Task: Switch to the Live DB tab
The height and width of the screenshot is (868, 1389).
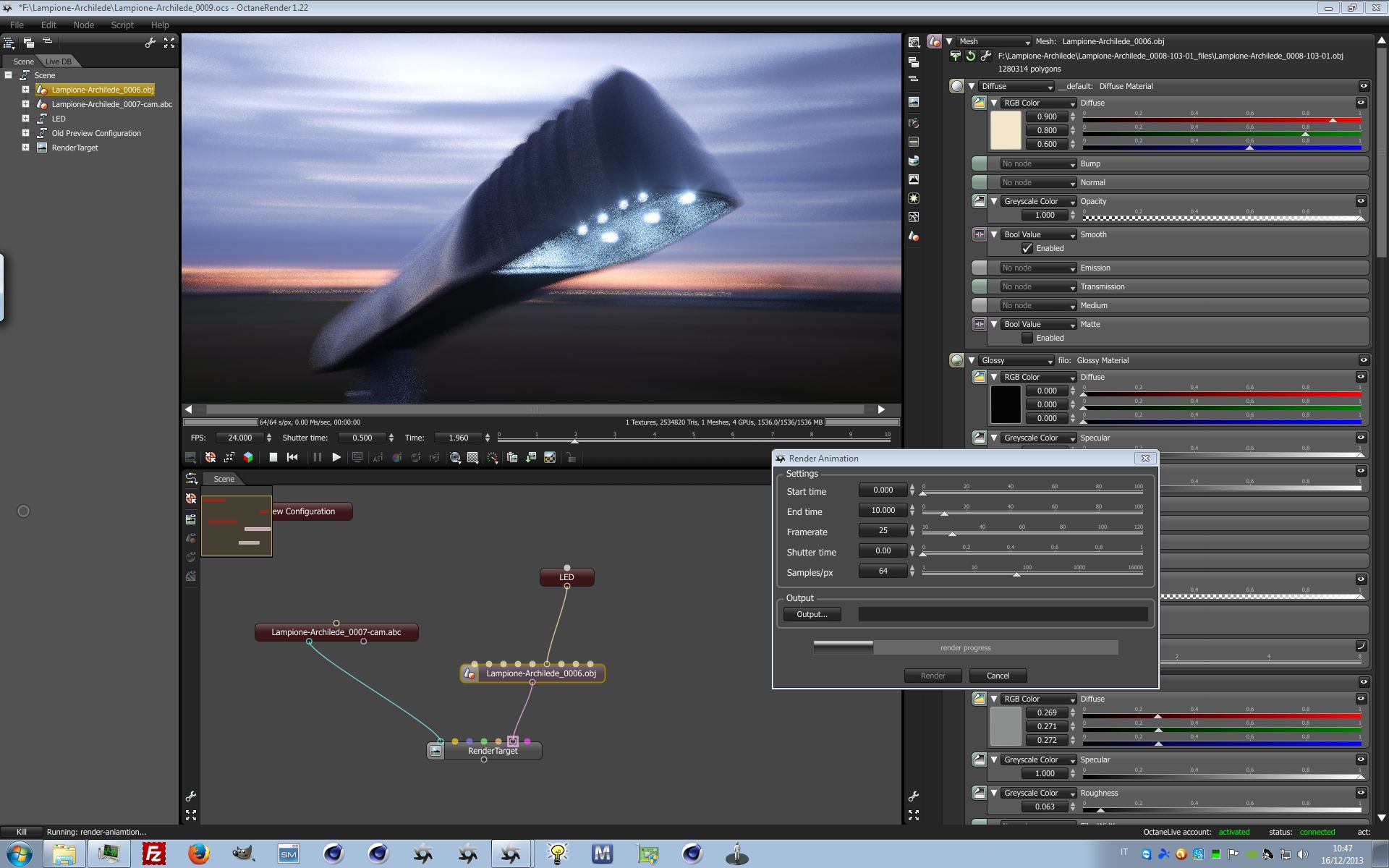Action: [x=59, y=61]
